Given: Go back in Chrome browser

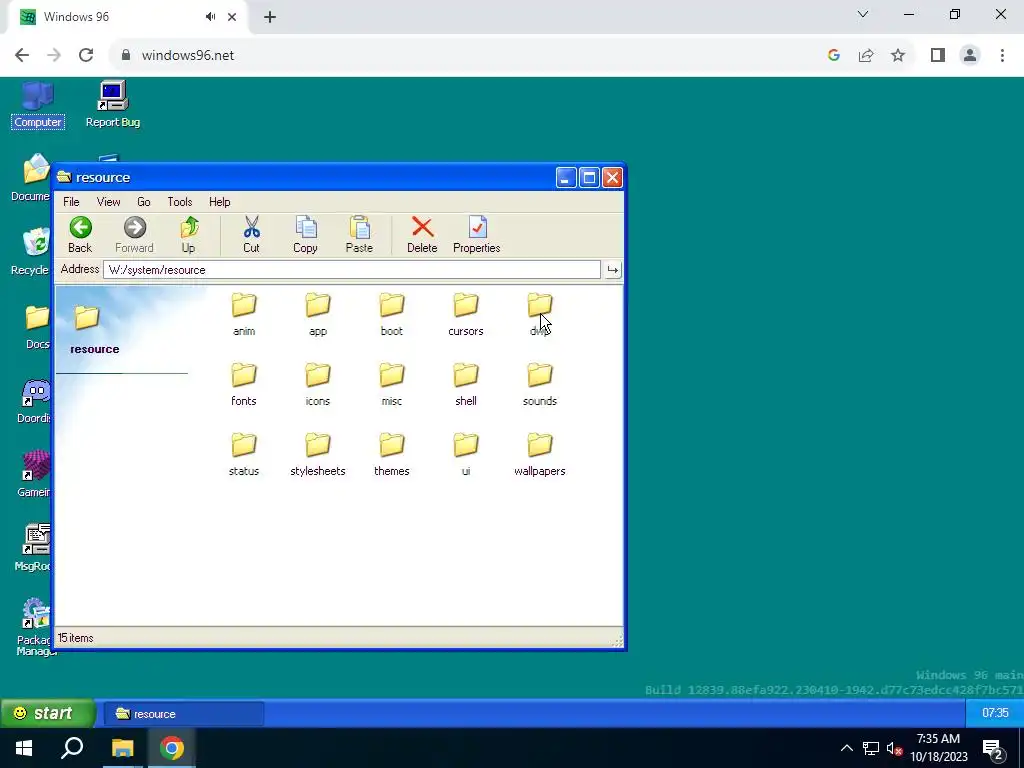Looking at the screenshot, I should click(22, 56).
